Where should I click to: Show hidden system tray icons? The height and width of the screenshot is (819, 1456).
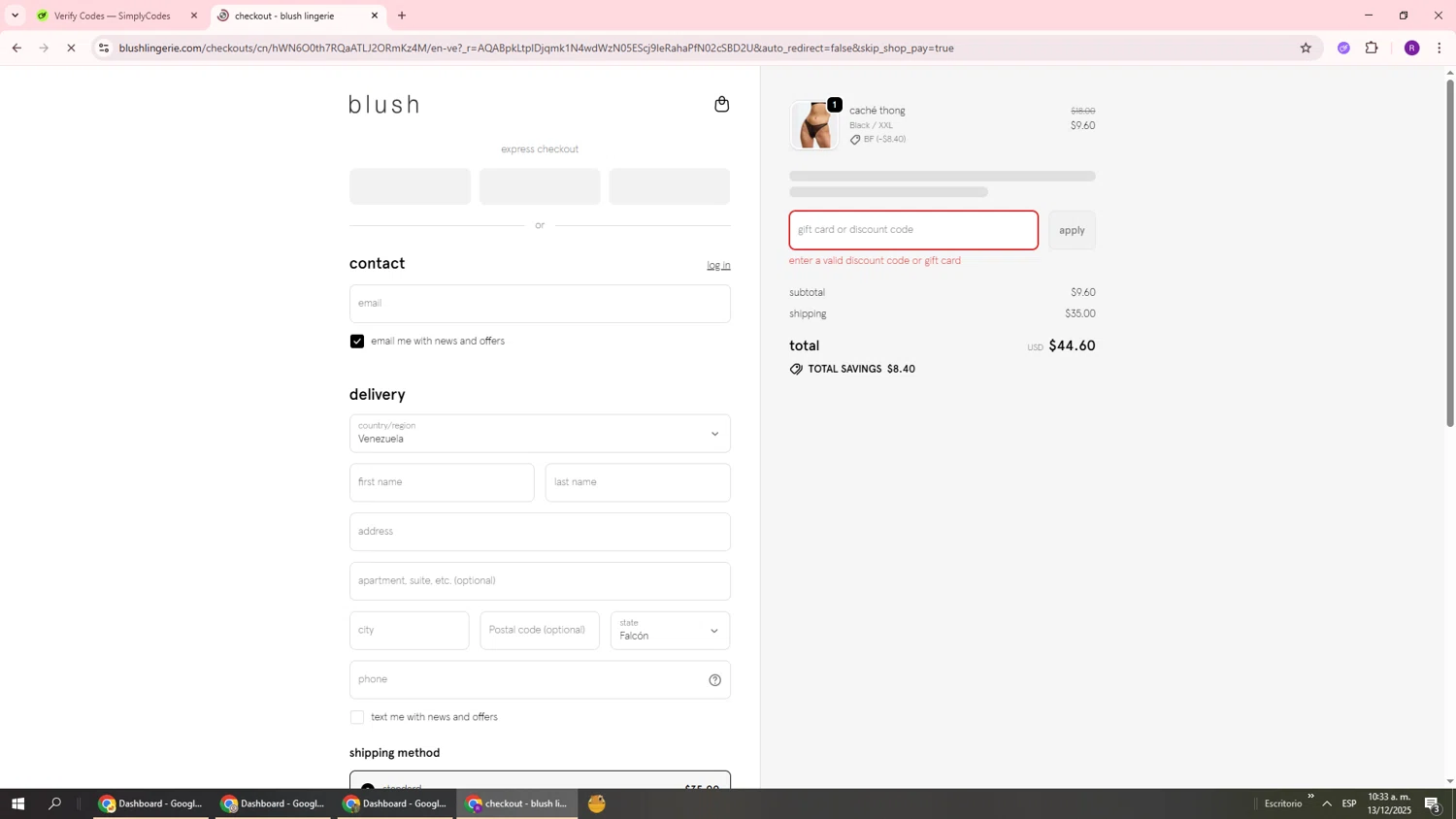click(x=1327, y=803)
